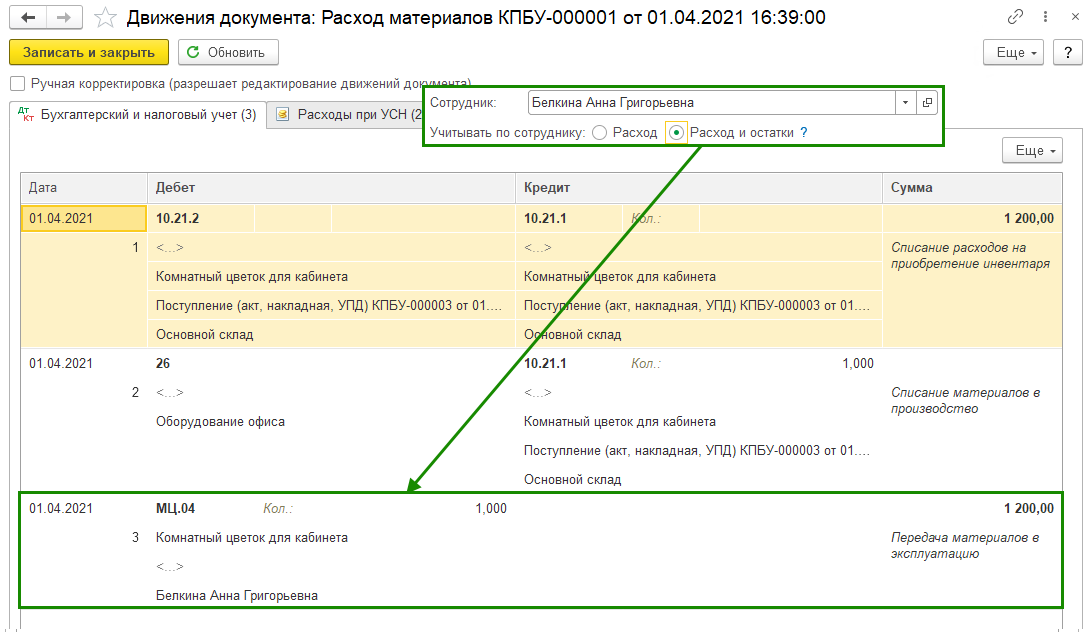The height and width of the screenshot is (632, 1090).
Task: Expand the Сотрудник dropdown list
Action: coord(905,103)
